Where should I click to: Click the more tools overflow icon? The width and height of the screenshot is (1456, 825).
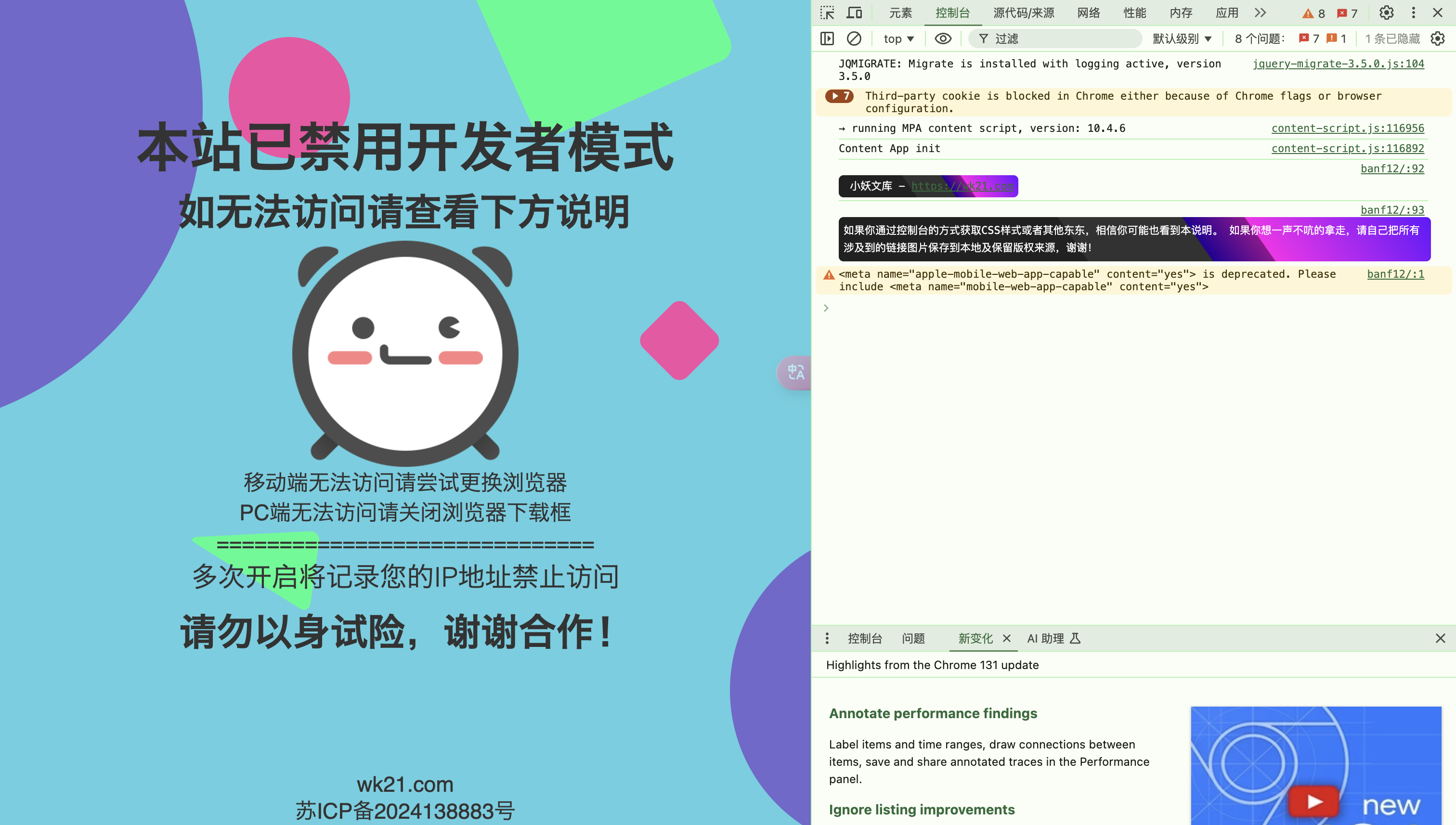[1263, 12]
